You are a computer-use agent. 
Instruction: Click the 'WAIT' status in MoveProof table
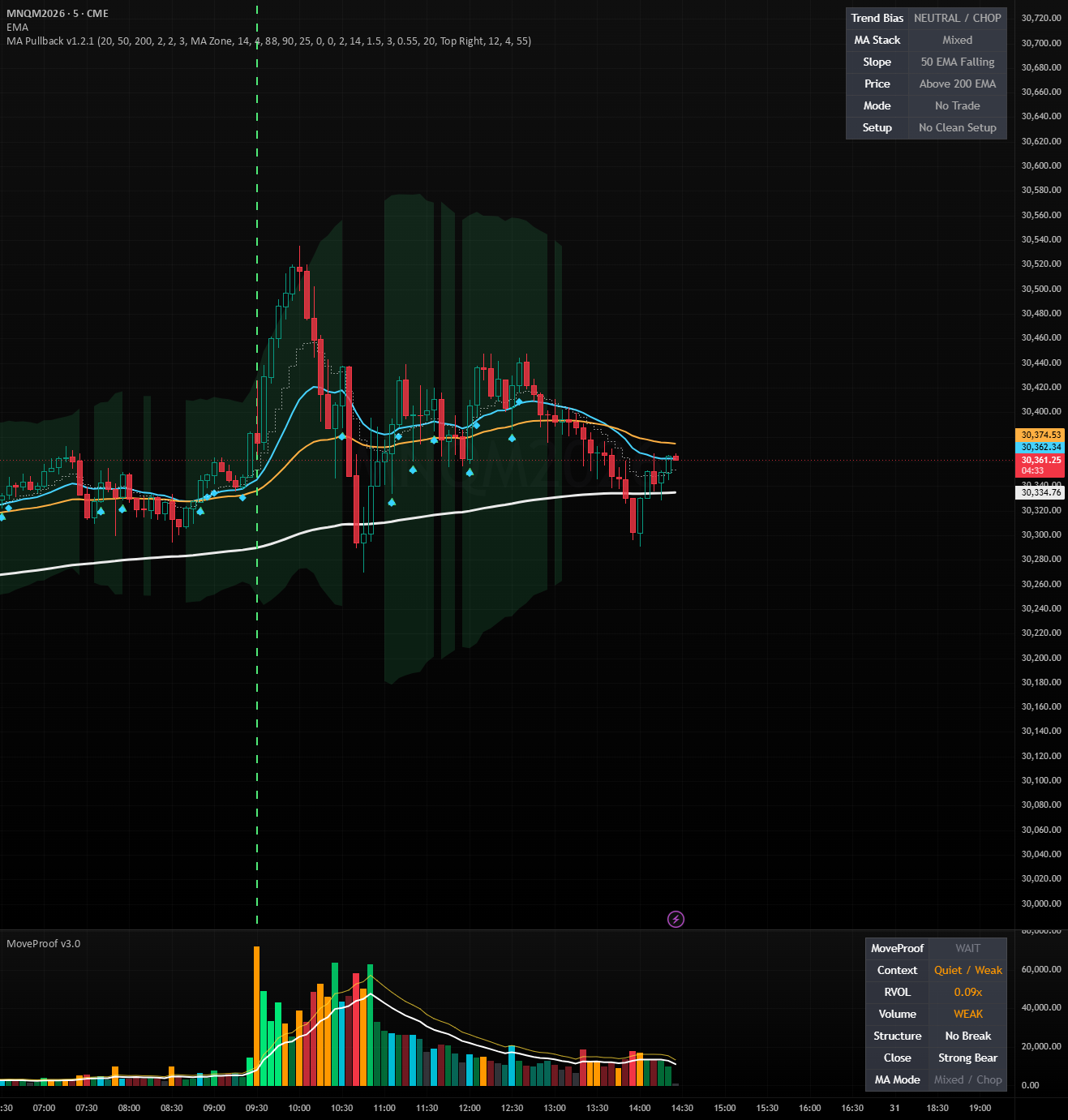coord(968,948)
